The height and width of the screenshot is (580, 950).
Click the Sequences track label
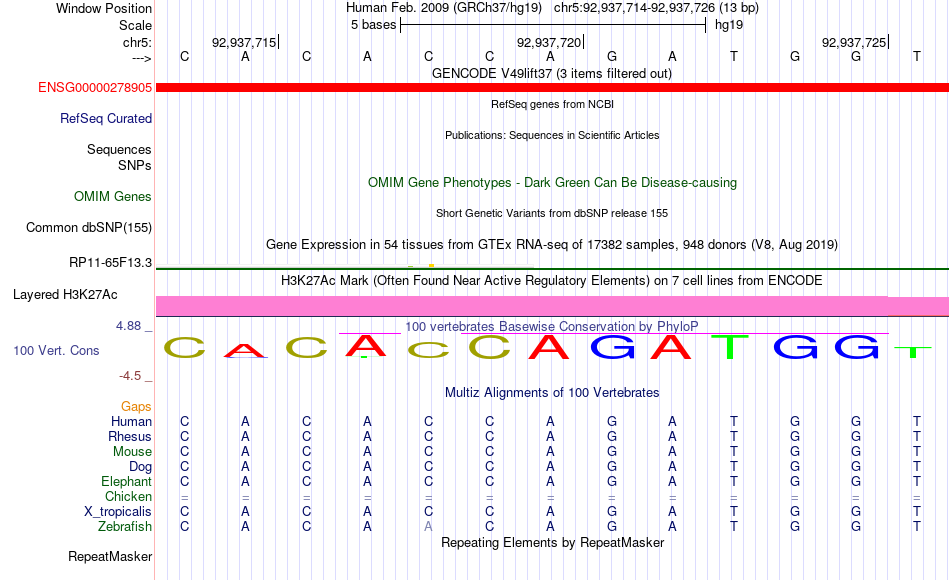point(119,149)
